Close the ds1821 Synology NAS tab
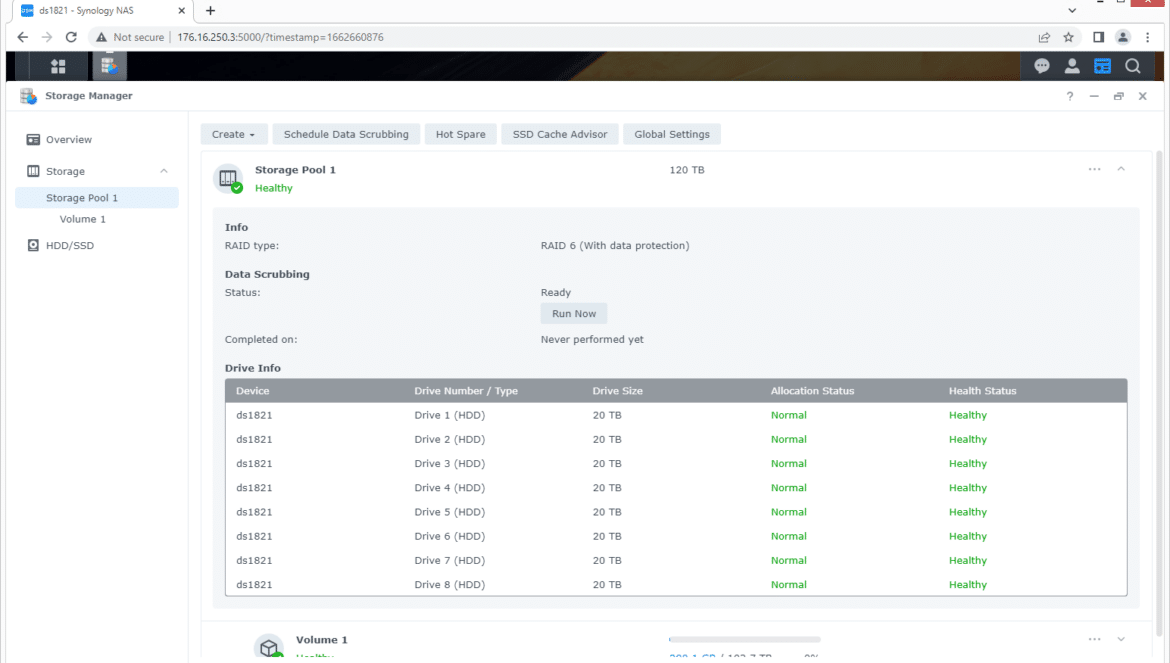Image resolution: width=1170 pixels, height=663 pixels. tap(181, 10)
